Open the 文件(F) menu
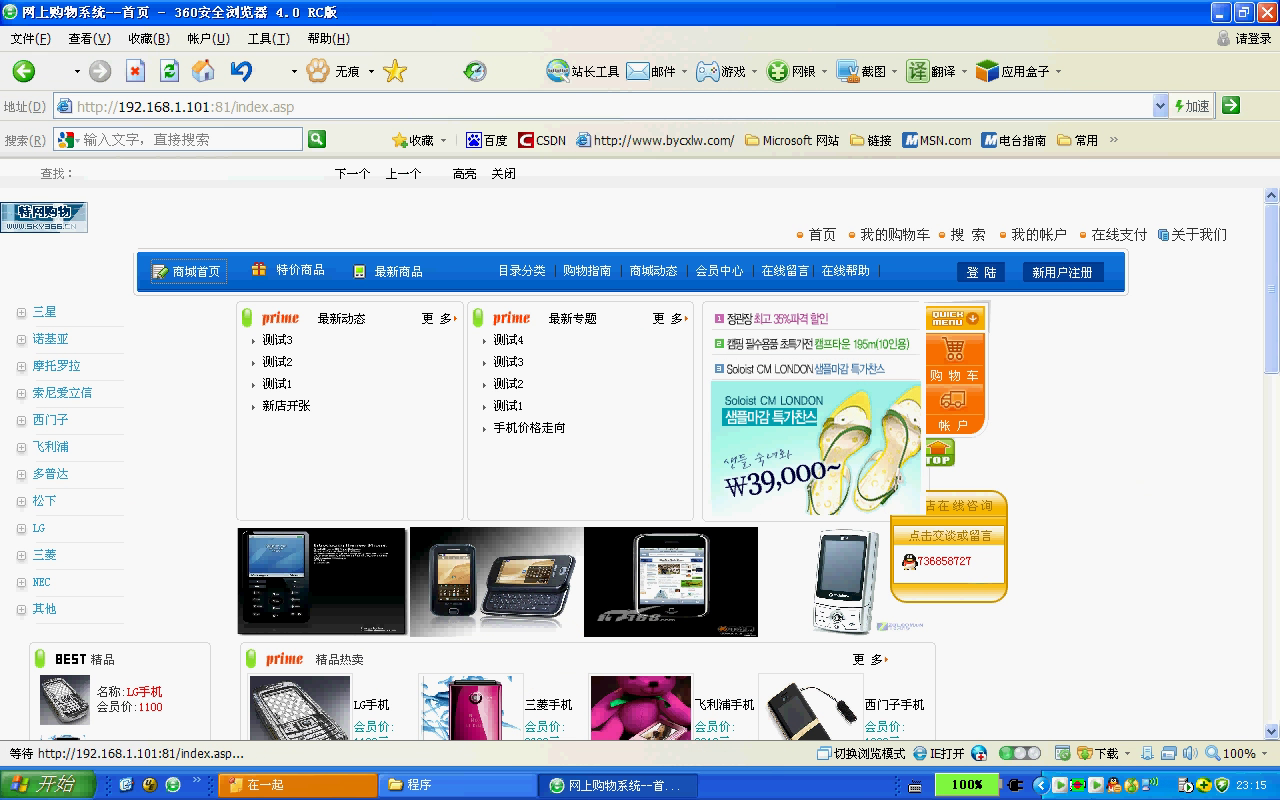The height and width of the screenshot is (800, 1280). tap(30, 38)
